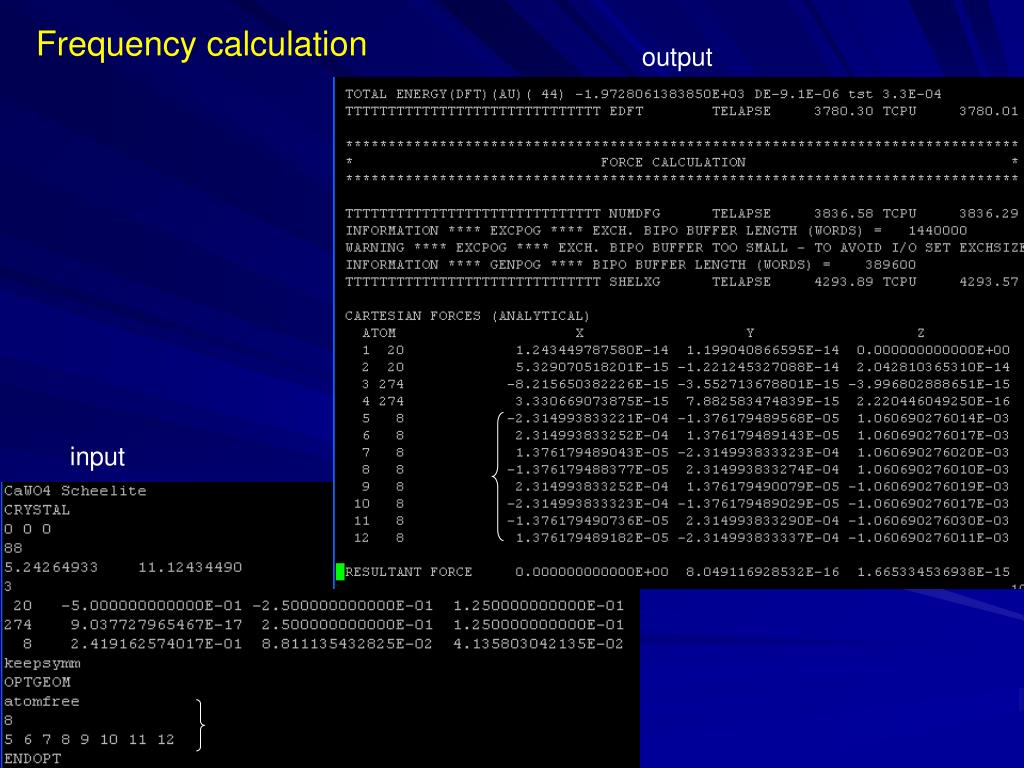
Task: Select the 'output' label above terminal
Action: pos(677,58)
